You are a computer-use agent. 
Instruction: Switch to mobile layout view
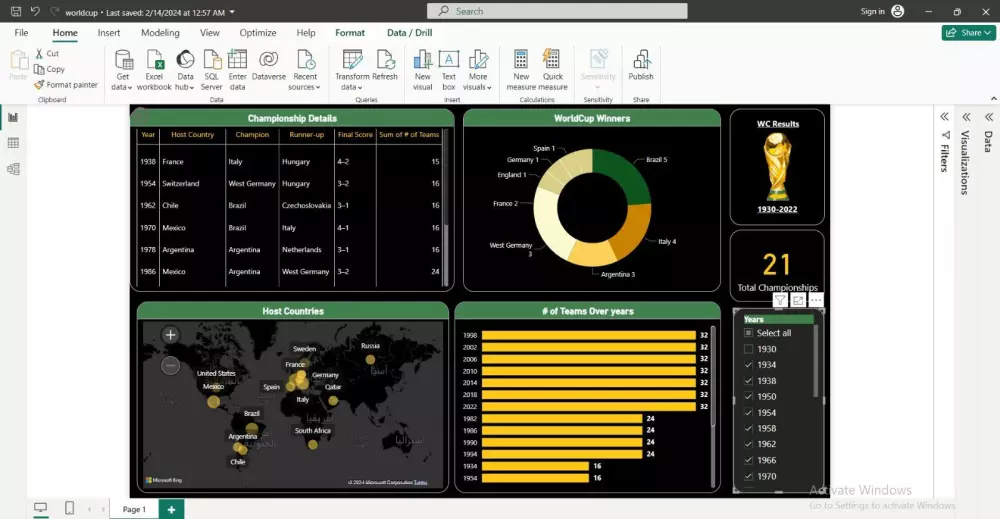pyautogui.click(x=70, y=508)
